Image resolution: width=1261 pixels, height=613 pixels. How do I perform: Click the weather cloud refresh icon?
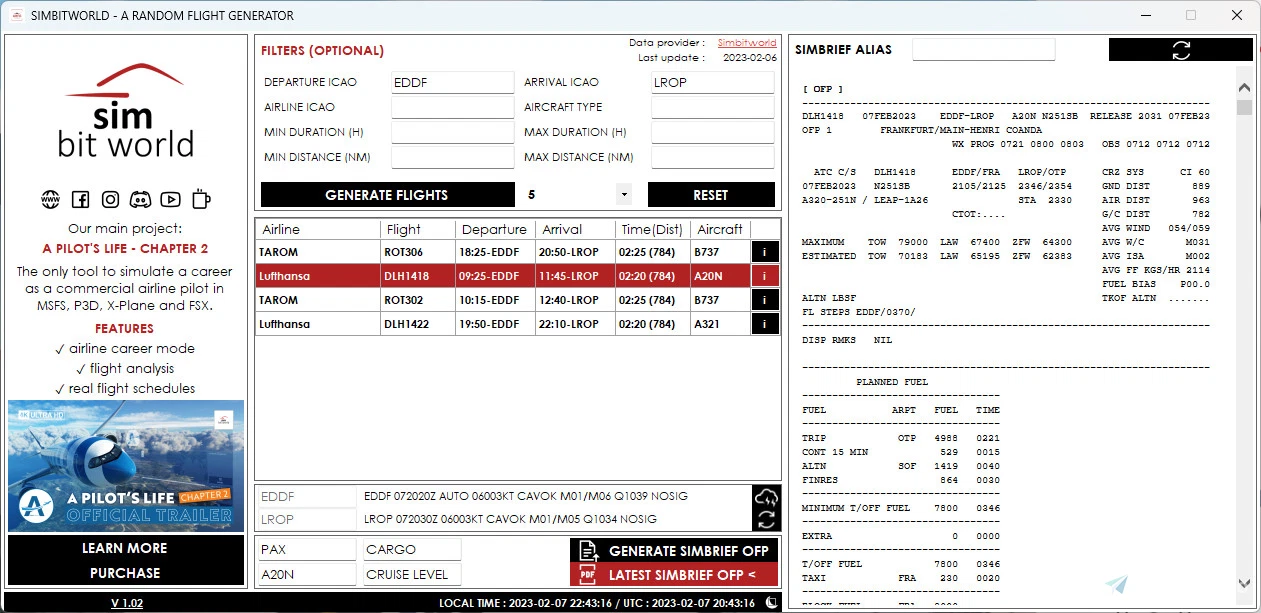(x=765, y=498)
